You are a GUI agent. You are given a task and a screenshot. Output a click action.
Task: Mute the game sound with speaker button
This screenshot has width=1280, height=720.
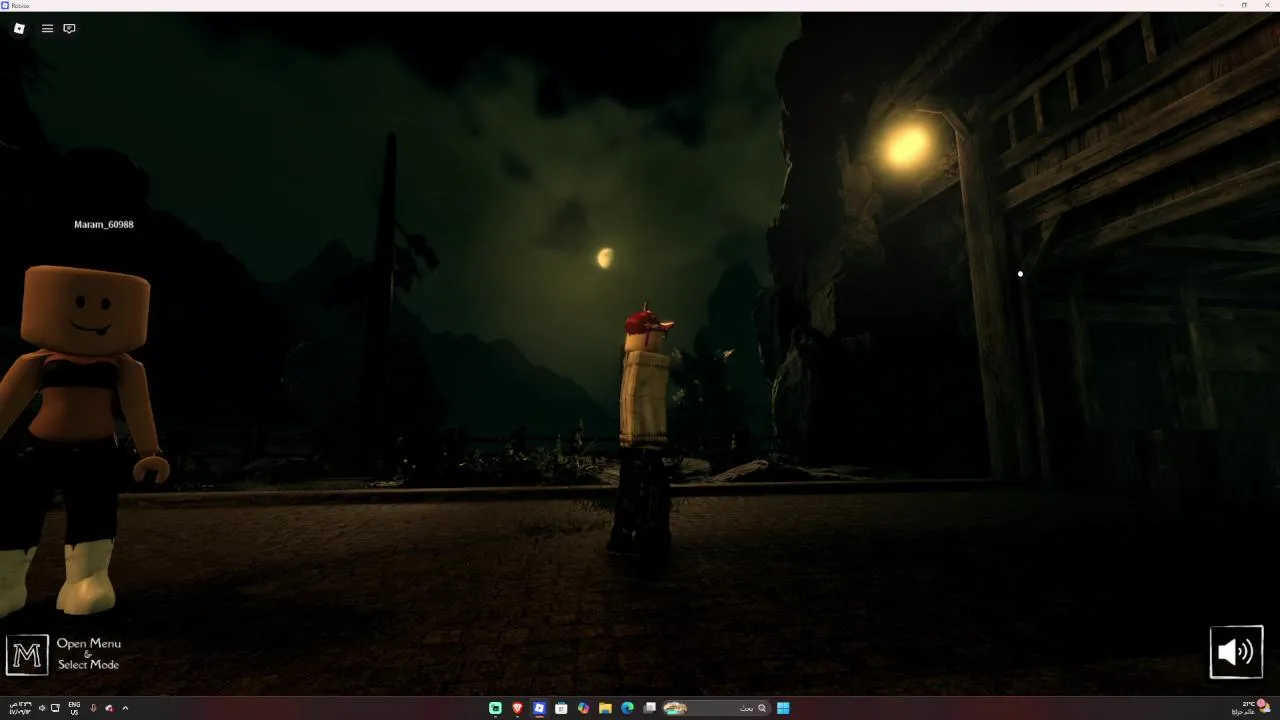click(1236, 652)
